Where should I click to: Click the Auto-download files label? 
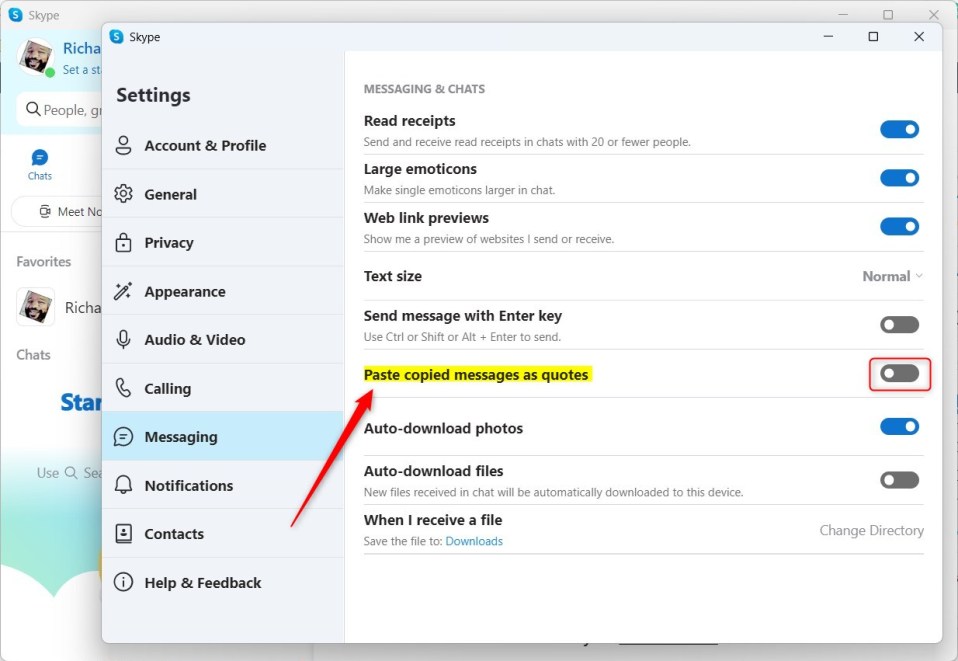(x=434, y=471)
